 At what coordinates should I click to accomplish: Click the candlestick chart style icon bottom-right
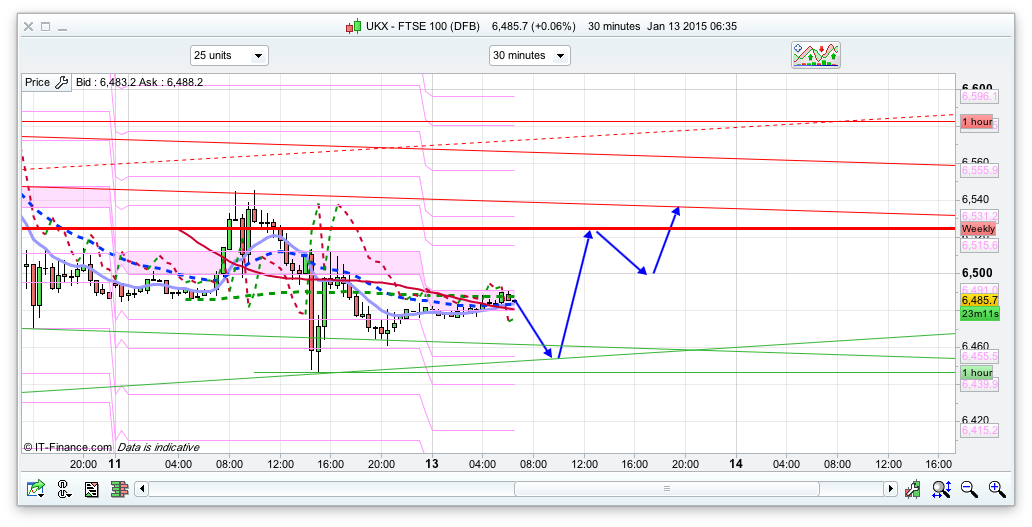coord(913,489)
